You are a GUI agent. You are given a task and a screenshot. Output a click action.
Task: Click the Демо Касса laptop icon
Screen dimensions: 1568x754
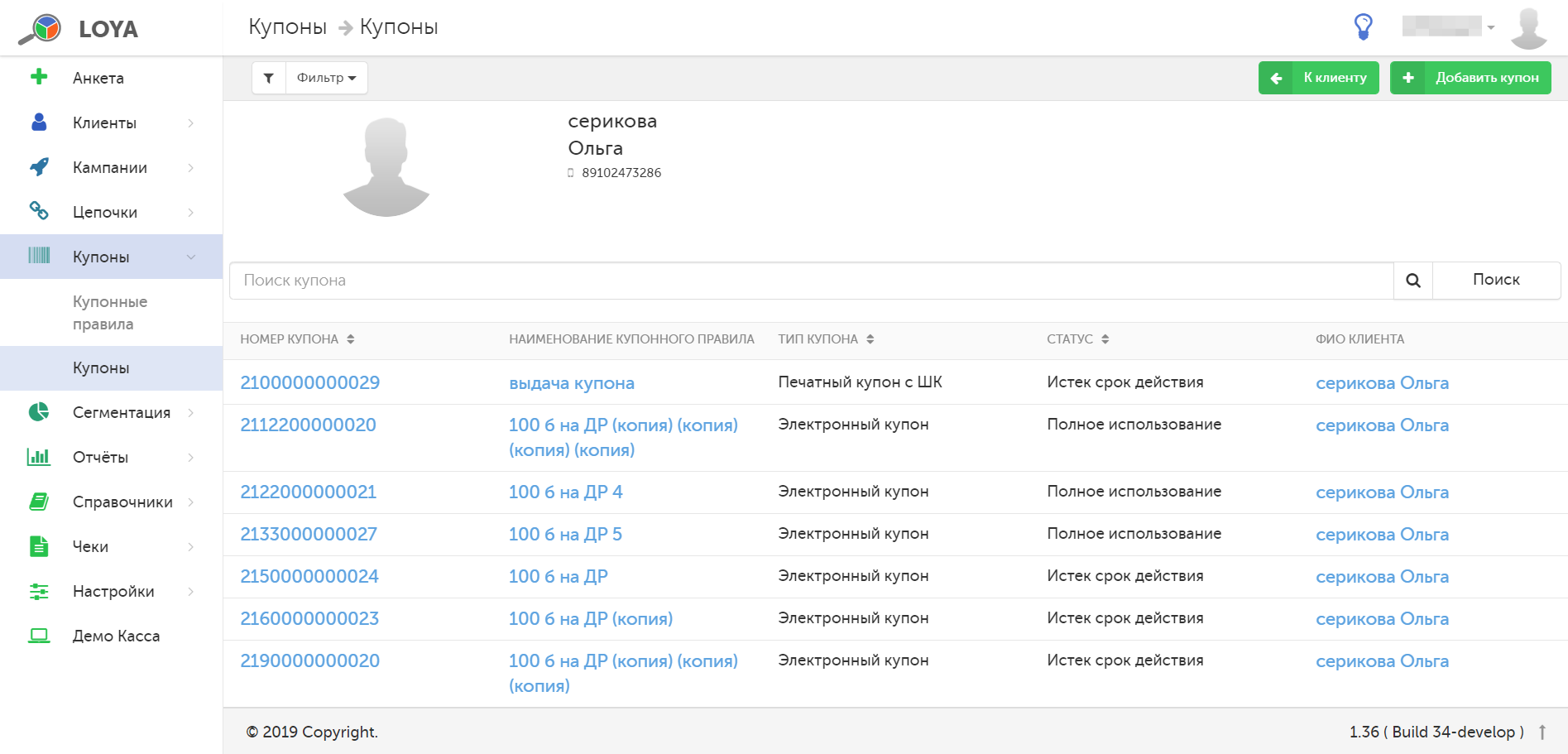[x=39, y=636]
